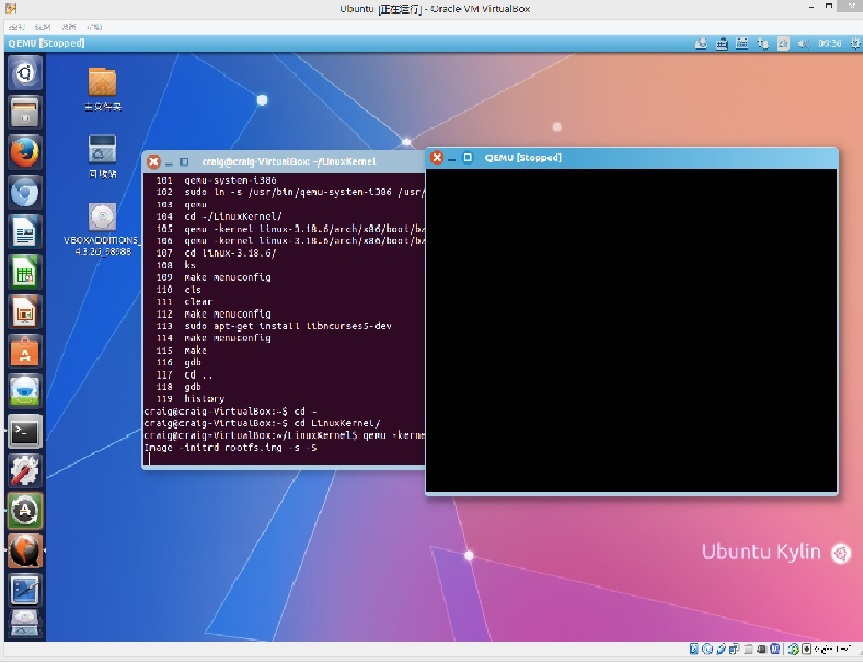Open the user indicator in top panel
The width and height of the screenshot is (863, 663).
(701, 43)
